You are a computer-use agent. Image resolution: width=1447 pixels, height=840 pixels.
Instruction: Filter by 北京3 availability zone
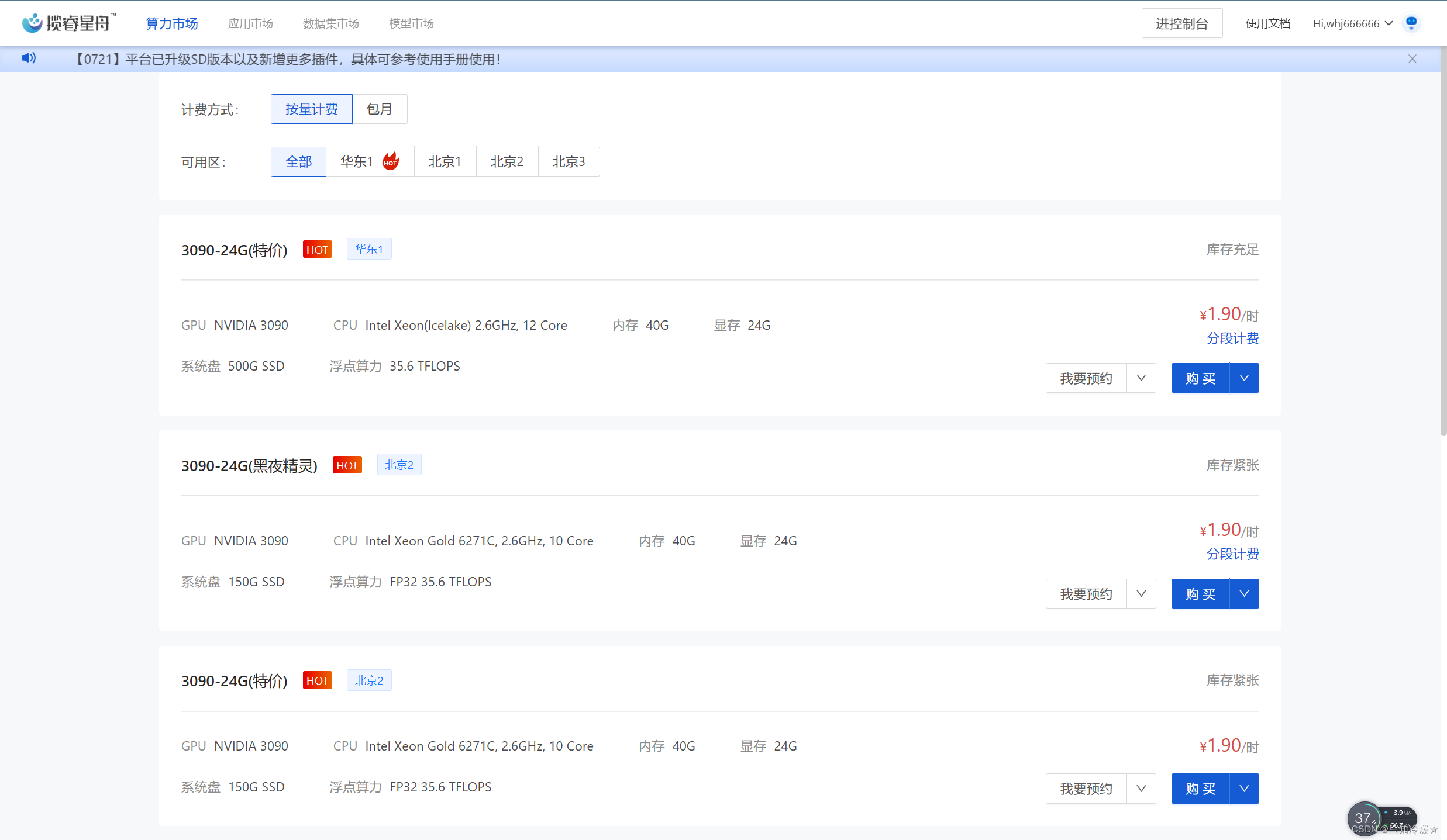tap(568, 162)
